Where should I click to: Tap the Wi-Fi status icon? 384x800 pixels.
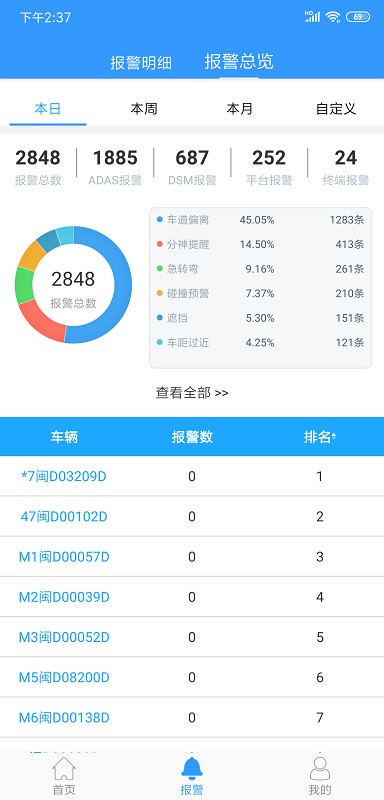pos(333,17)
